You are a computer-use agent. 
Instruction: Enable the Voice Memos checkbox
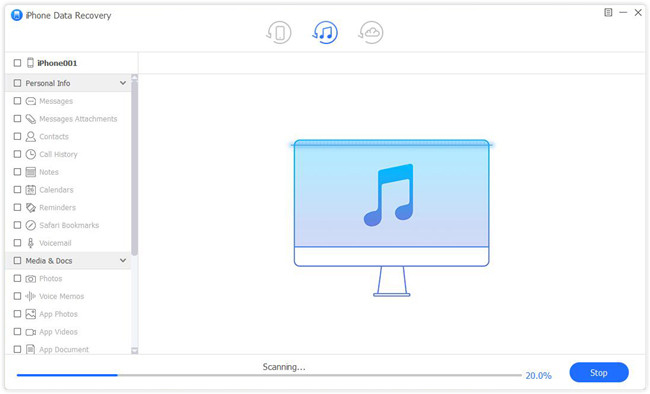[x=17, y=296]
